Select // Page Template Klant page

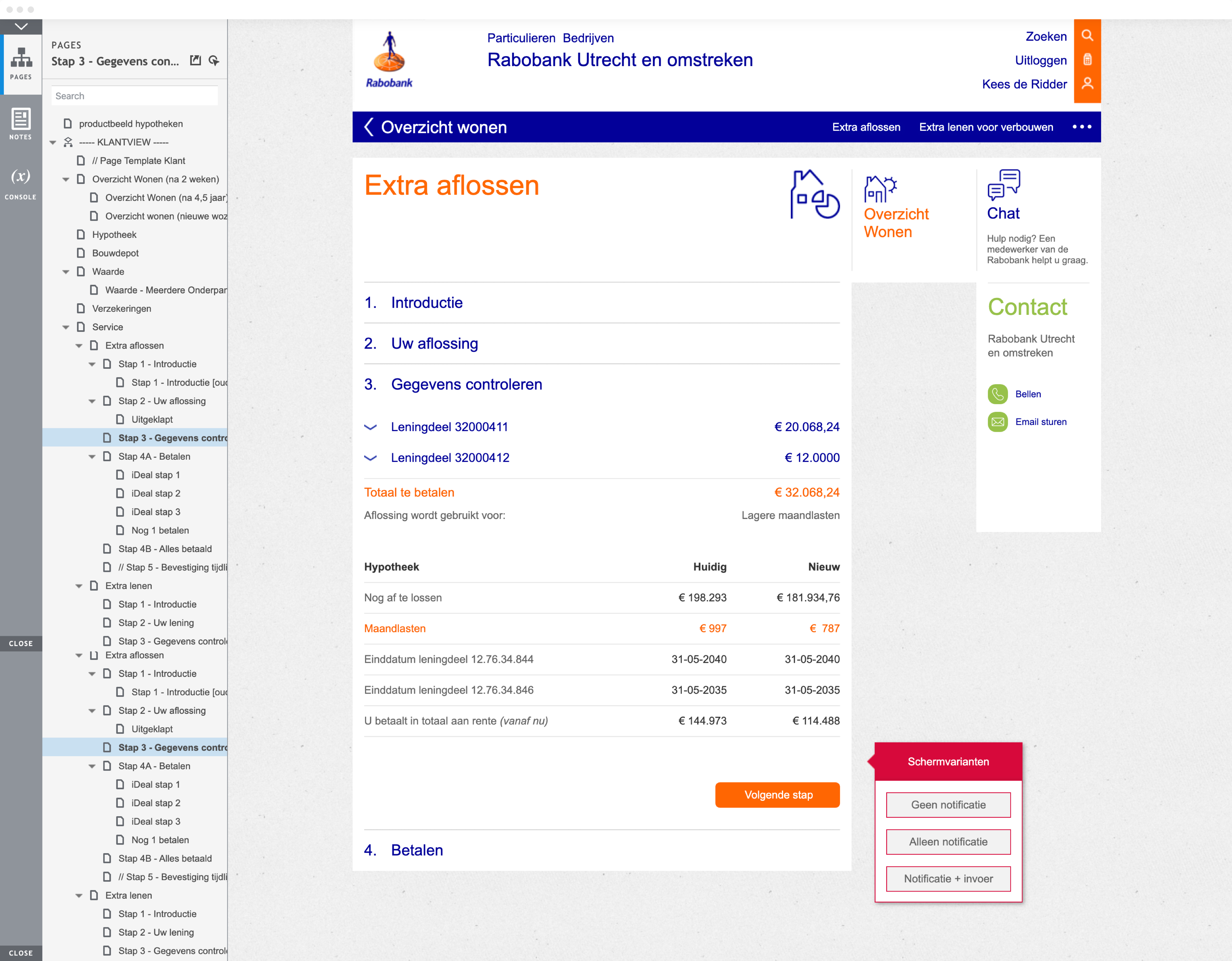tap(138, 161)
